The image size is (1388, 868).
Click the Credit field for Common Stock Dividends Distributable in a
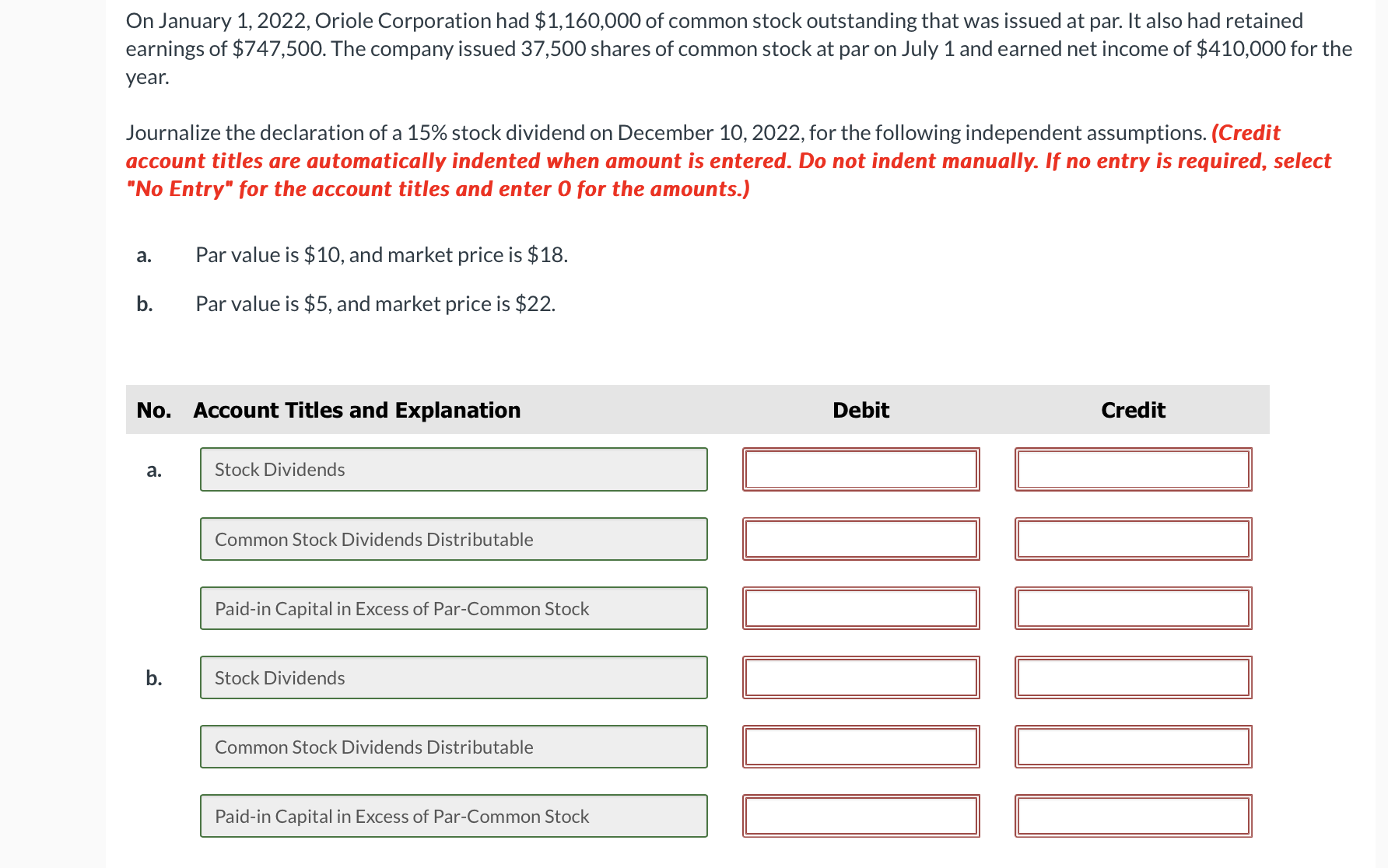pyautogui.click(x=1132, y=539)
